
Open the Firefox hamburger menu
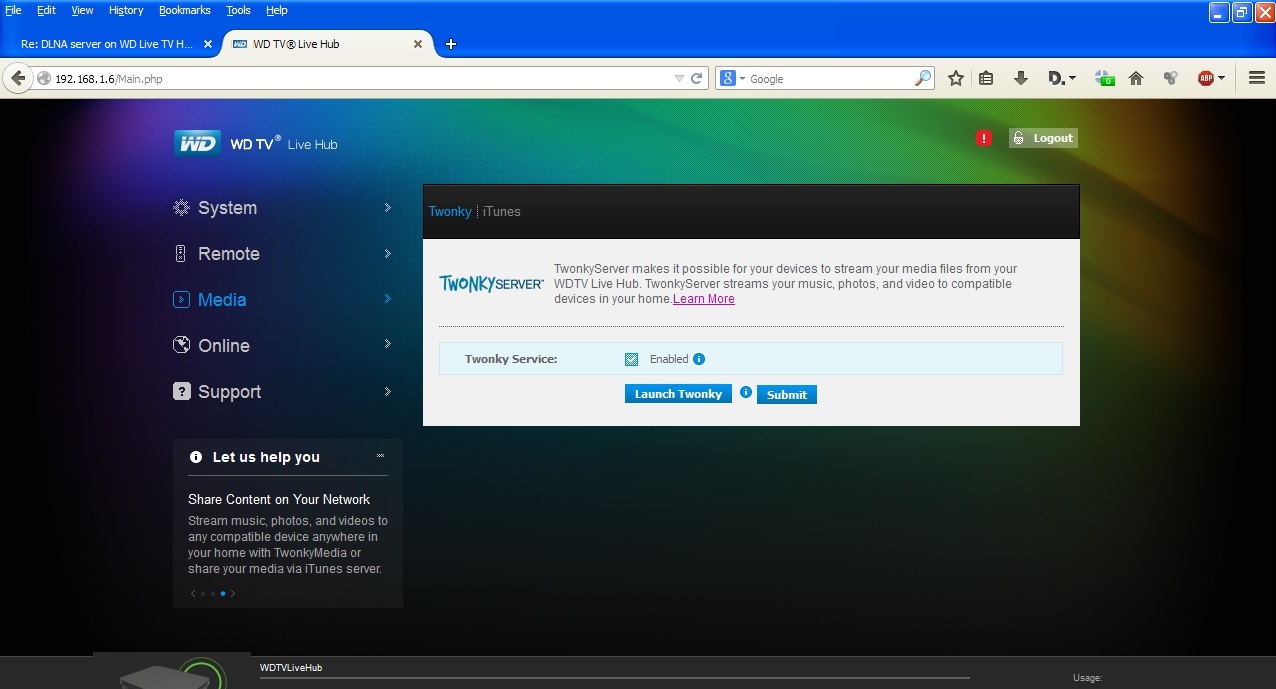pyautogui.click(x=1257, y=78)
